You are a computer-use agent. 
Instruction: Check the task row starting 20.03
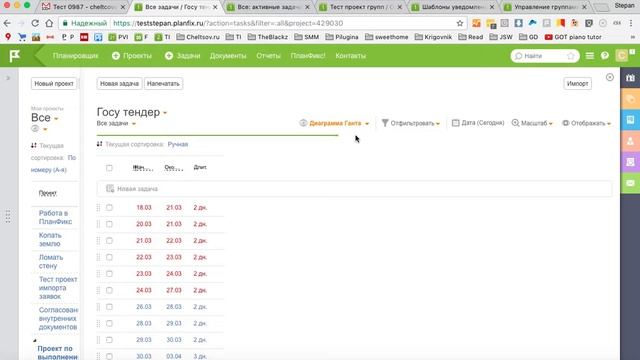[109, 224]
